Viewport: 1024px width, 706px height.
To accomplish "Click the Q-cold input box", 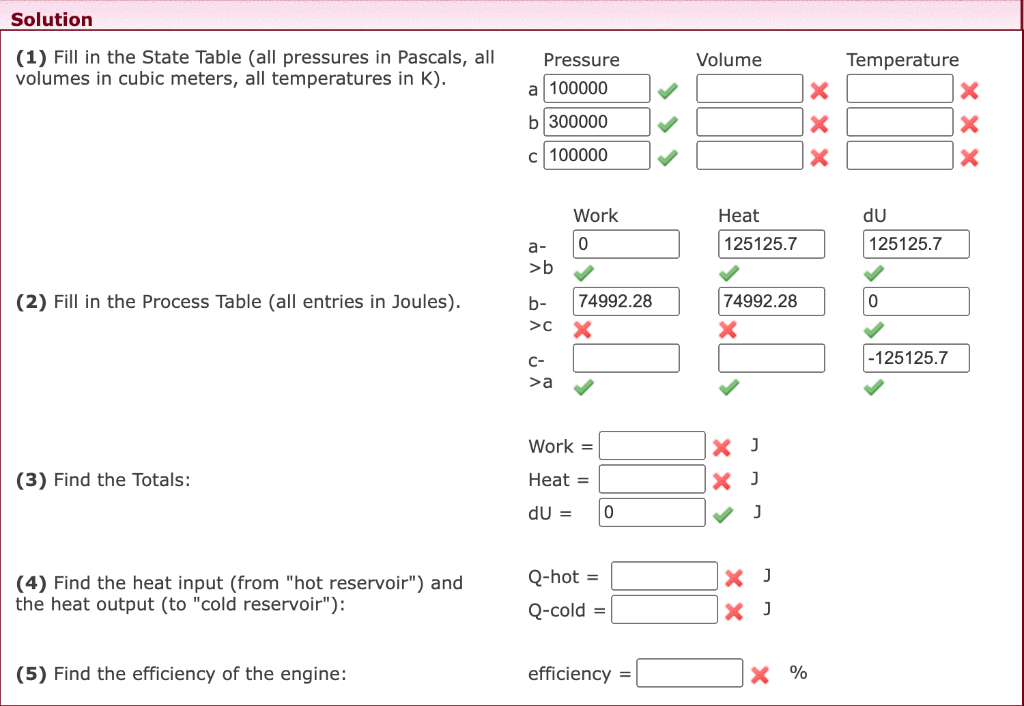I will (664, 609).
